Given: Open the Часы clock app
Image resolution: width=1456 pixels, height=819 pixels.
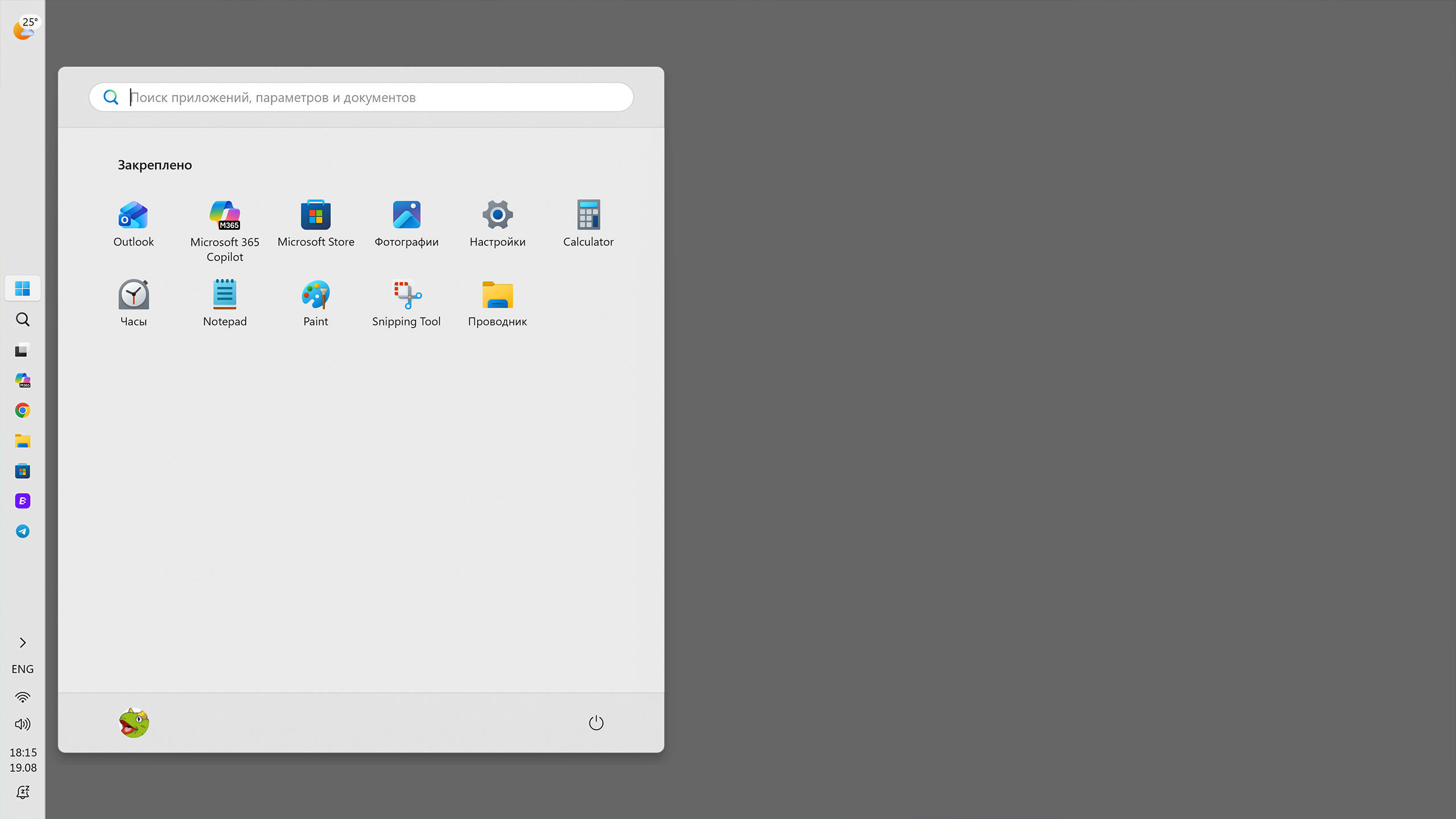Looking at the screenshot, I should pos(134,303).
